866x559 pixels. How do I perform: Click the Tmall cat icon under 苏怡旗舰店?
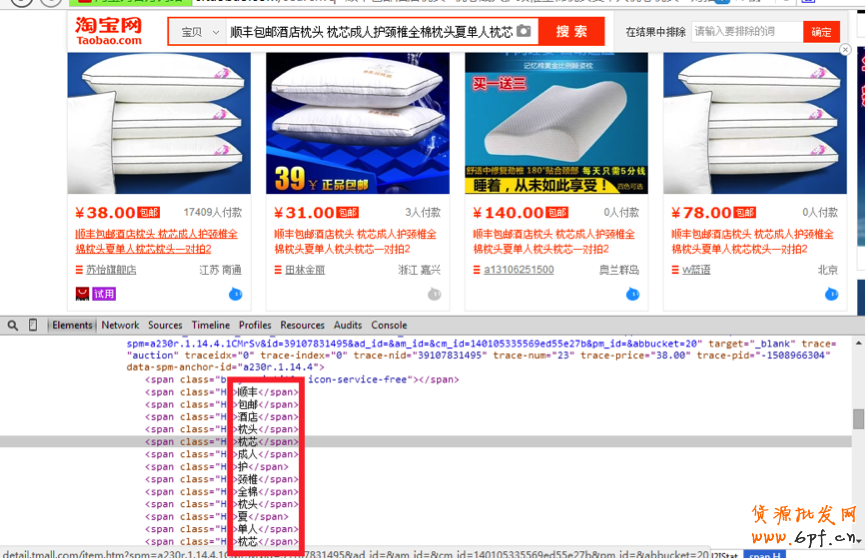(82, 294)
